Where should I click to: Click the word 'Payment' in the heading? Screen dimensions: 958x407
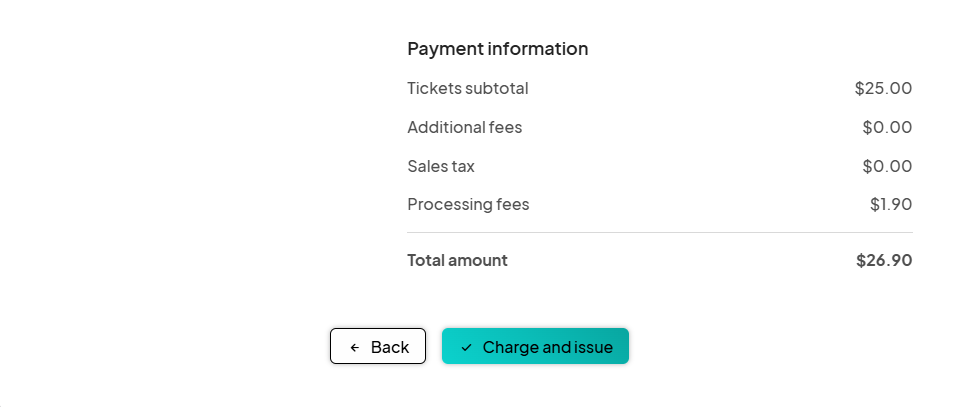pos(442,48)
